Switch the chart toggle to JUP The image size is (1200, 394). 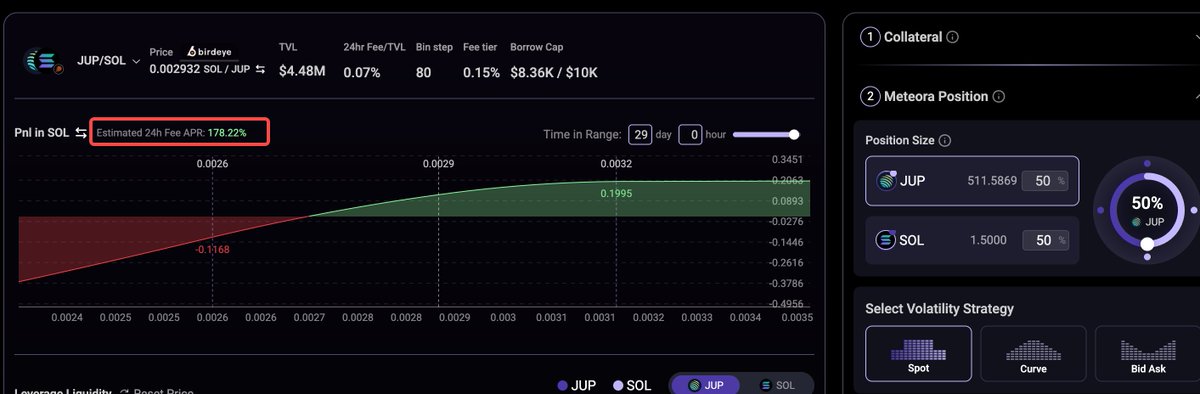(704, 385)
